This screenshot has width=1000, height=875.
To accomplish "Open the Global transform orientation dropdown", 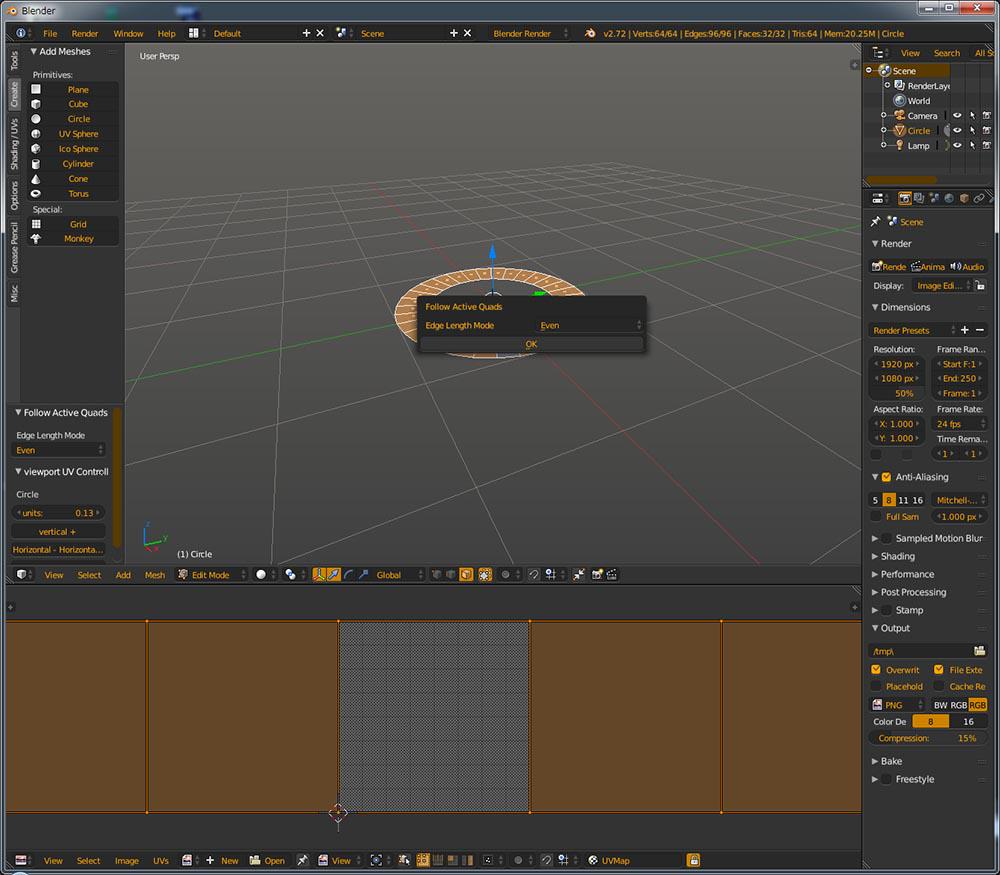I will (x=399, y=575).
